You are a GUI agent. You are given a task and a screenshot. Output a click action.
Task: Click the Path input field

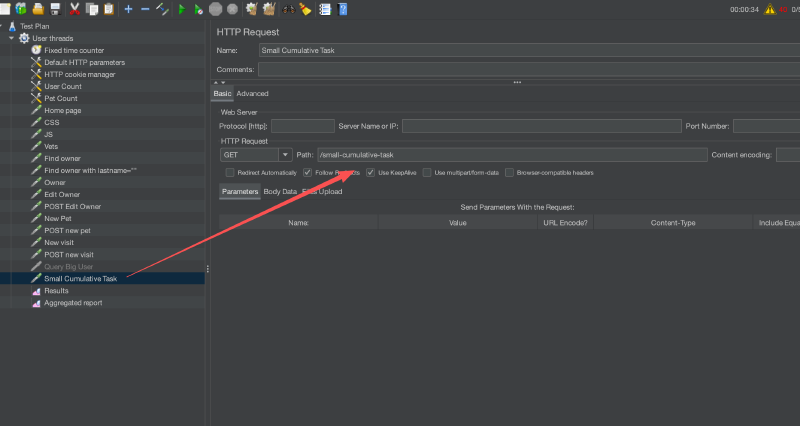511,155
